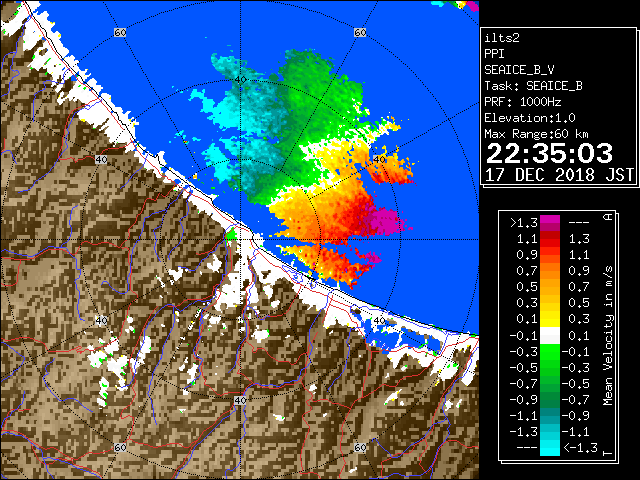Select the 17 DEC 2018 JST date
Image resolution: width=640 pixels, height=480 pixels.
(x=559, y=175)
